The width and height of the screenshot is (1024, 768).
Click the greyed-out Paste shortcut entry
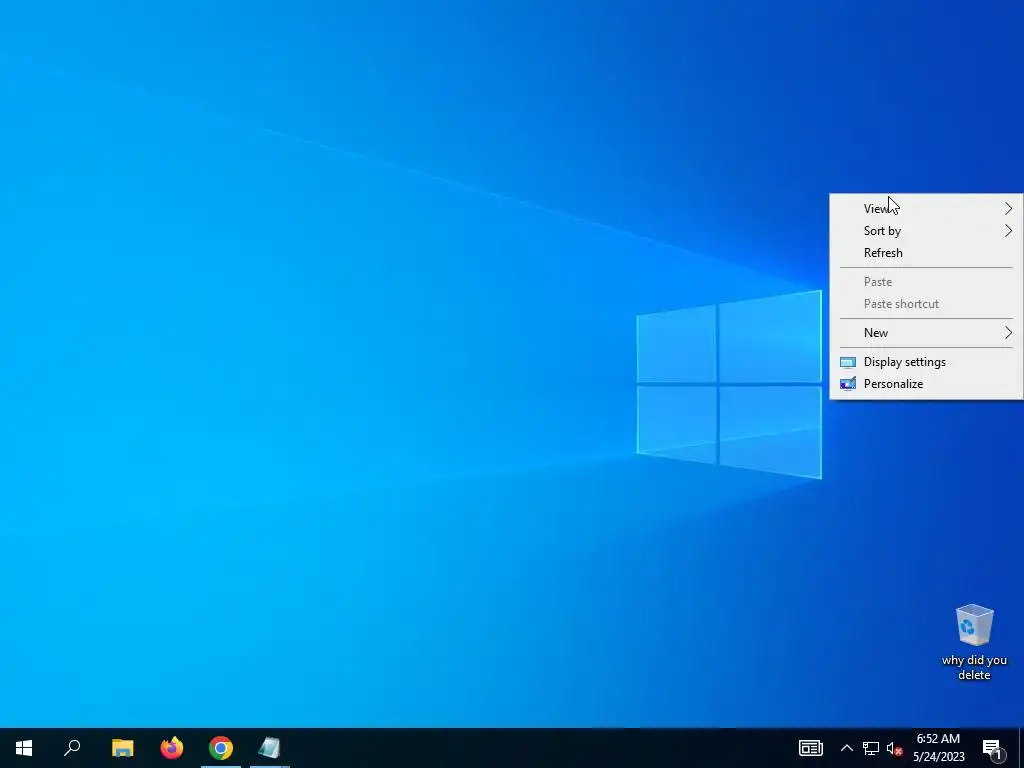pyautogui.click(x=926, y=304)
